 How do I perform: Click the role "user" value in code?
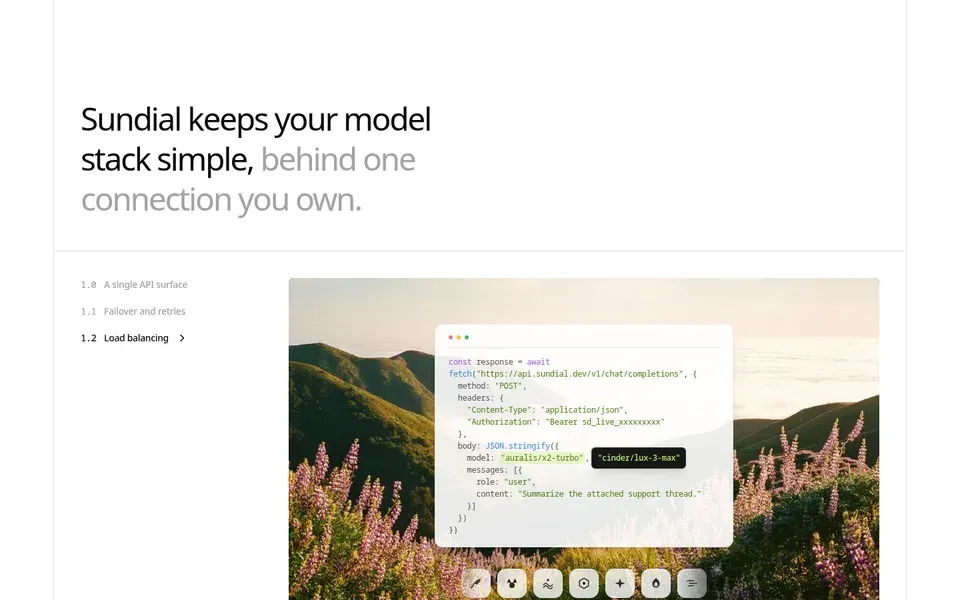point(519,482)
